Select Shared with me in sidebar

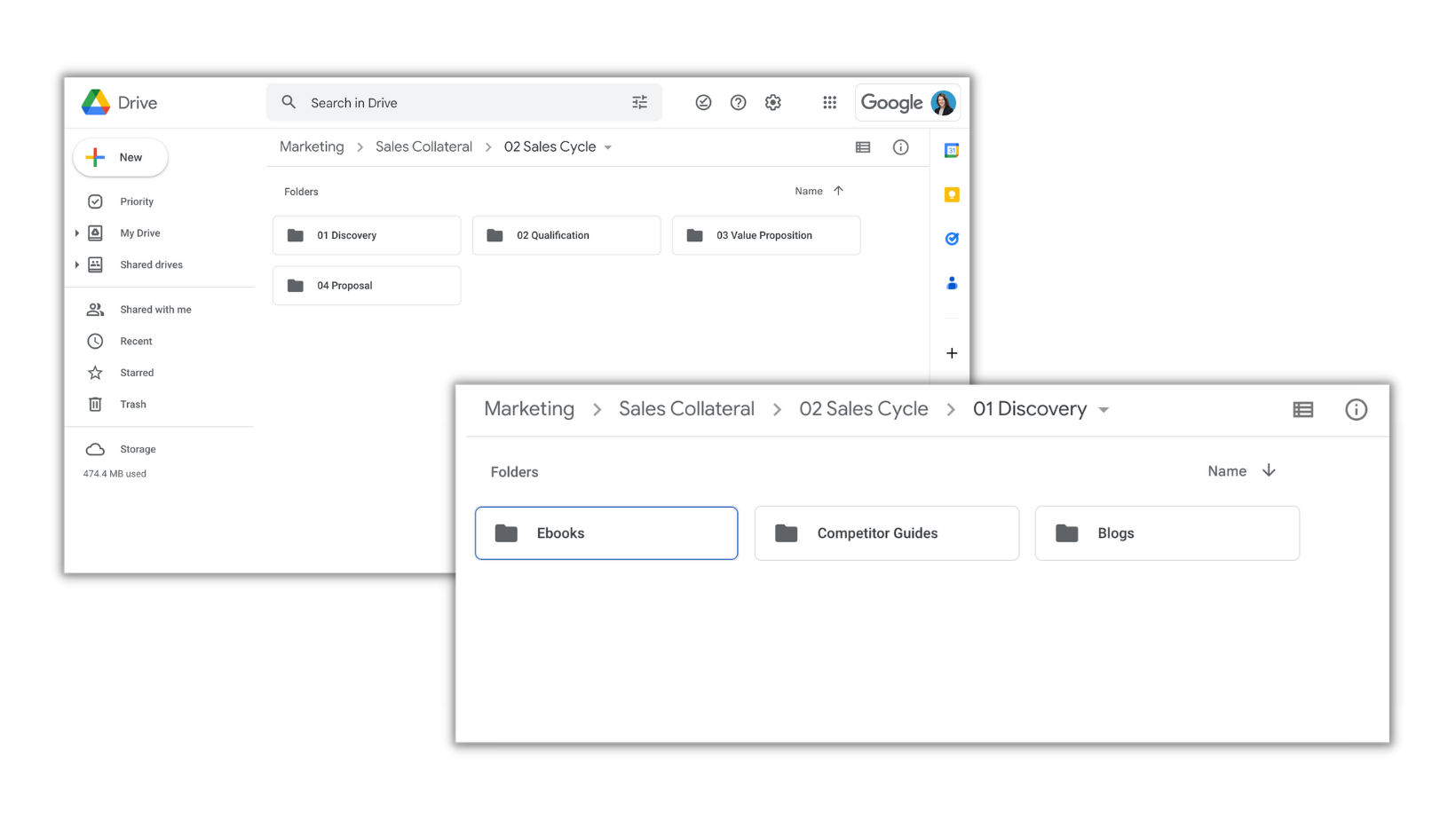[x=155, y=309]
